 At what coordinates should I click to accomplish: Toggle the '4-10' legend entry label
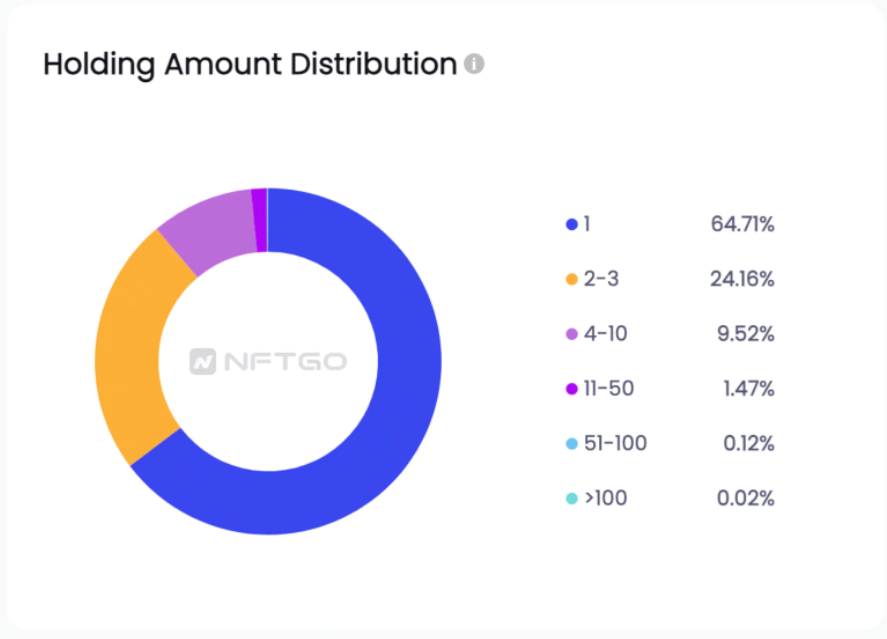click(x=605, y=334)
